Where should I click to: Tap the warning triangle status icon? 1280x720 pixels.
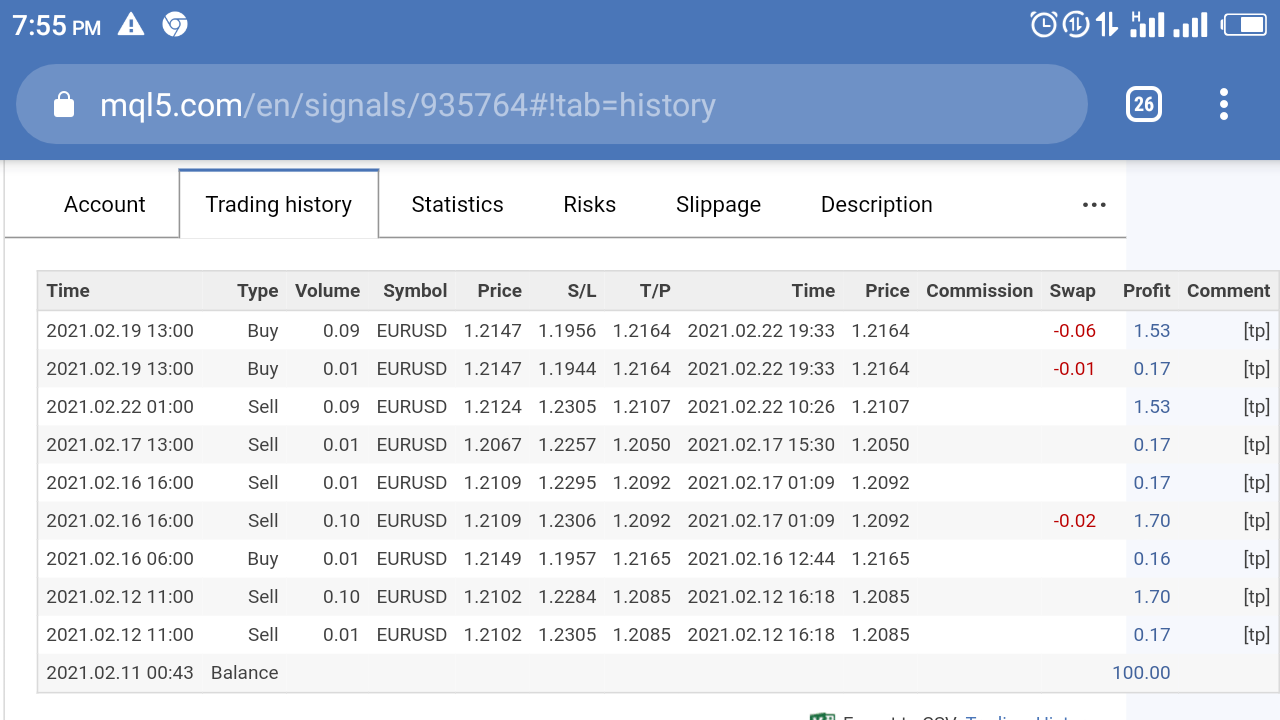[x=131, y=25]
